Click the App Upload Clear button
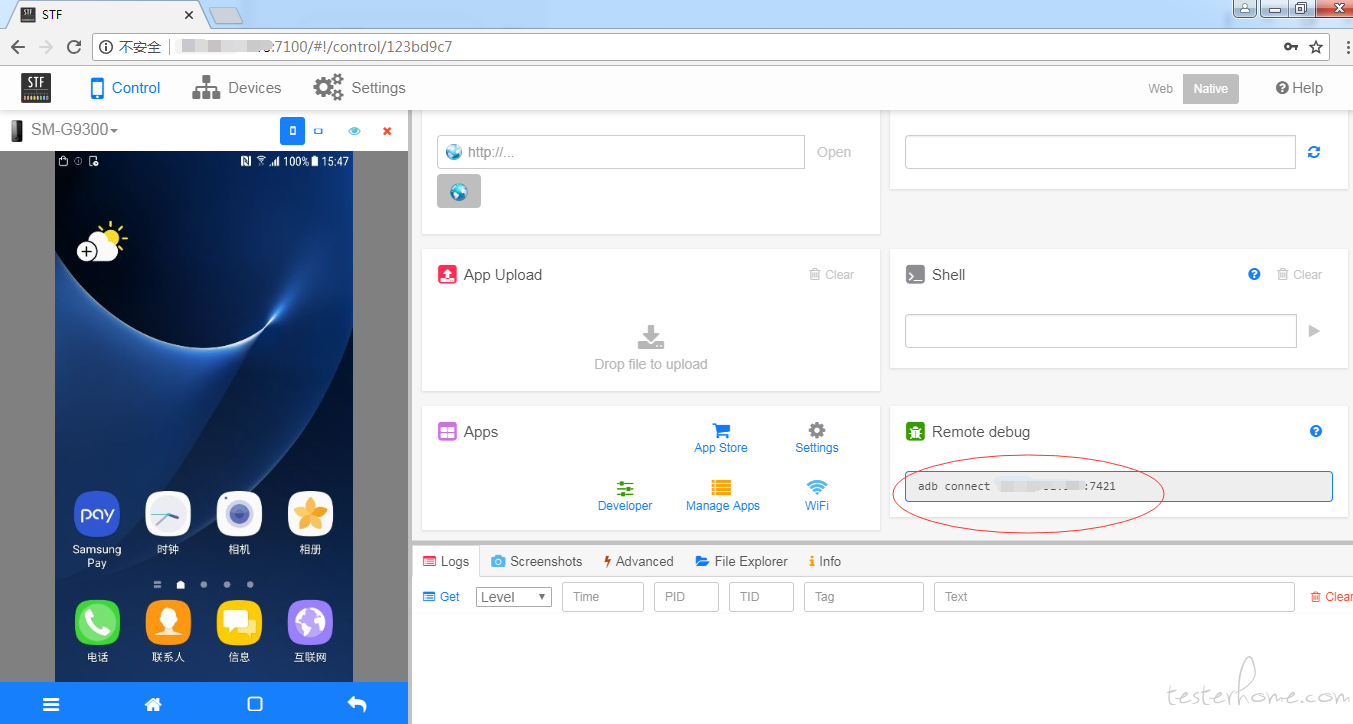The height and width of the screenshot is (724, 1353). (x=831, y=275)
